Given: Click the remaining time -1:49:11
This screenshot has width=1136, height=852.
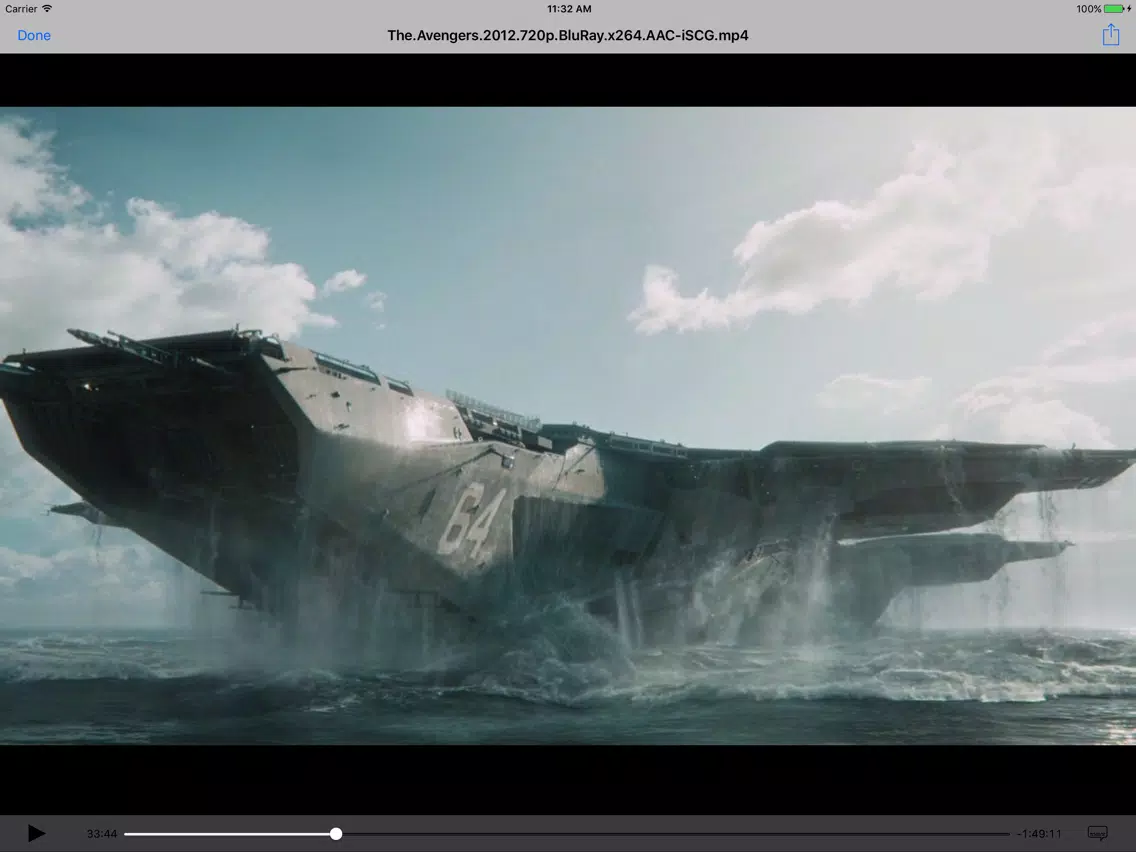Looking at the screenshot, I should (1039, 834).
